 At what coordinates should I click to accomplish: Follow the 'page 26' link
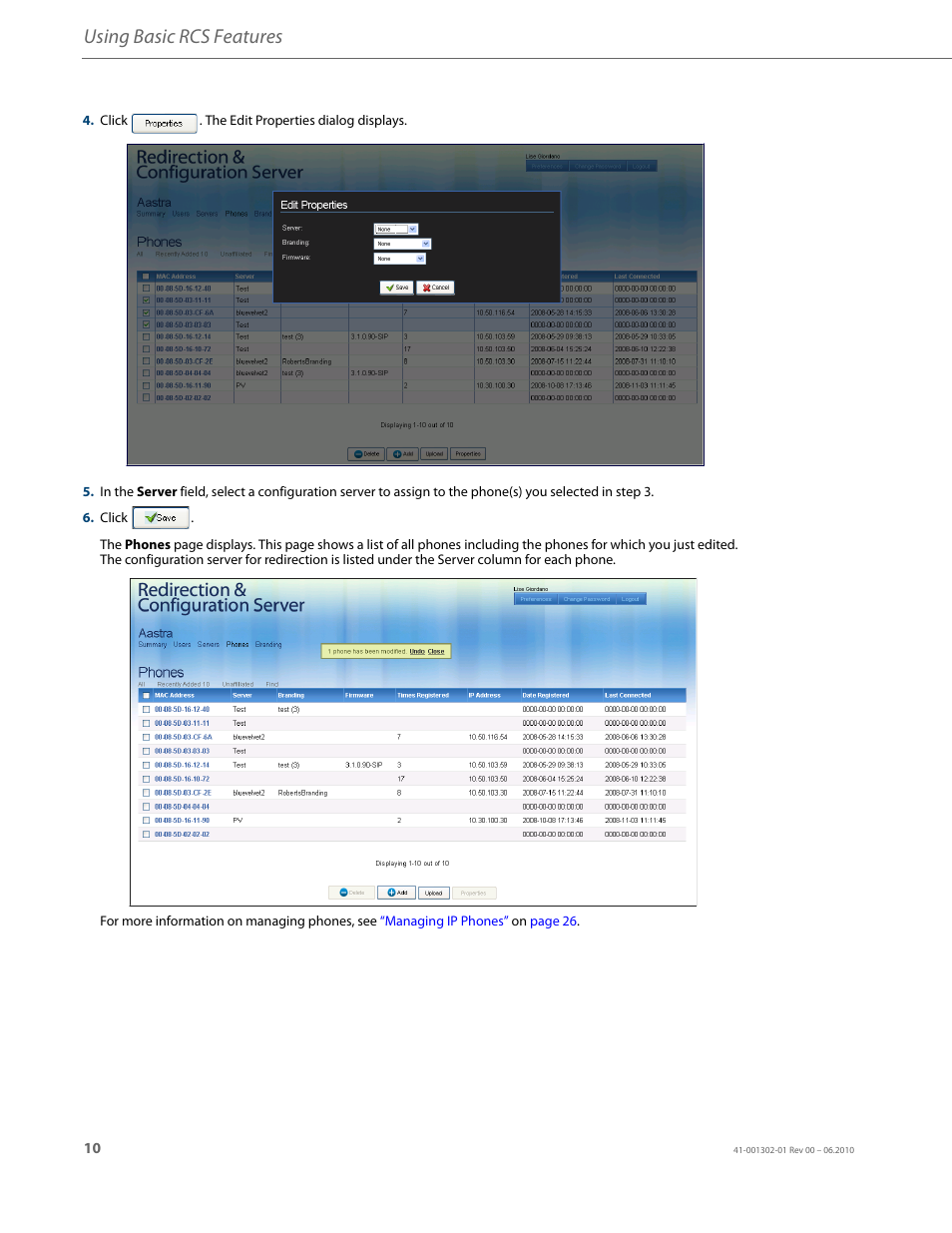[553, 922]
